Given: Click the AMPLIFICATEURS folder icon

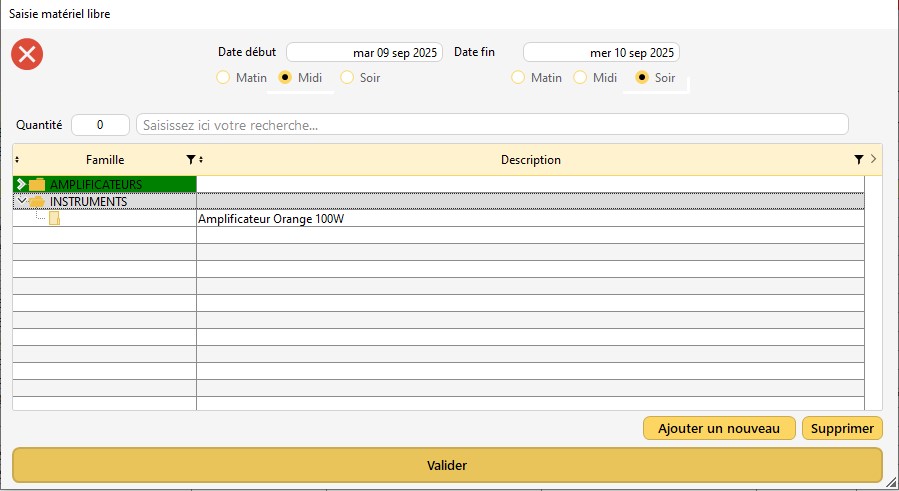Looking at the screenshot, I should (38, 184).
